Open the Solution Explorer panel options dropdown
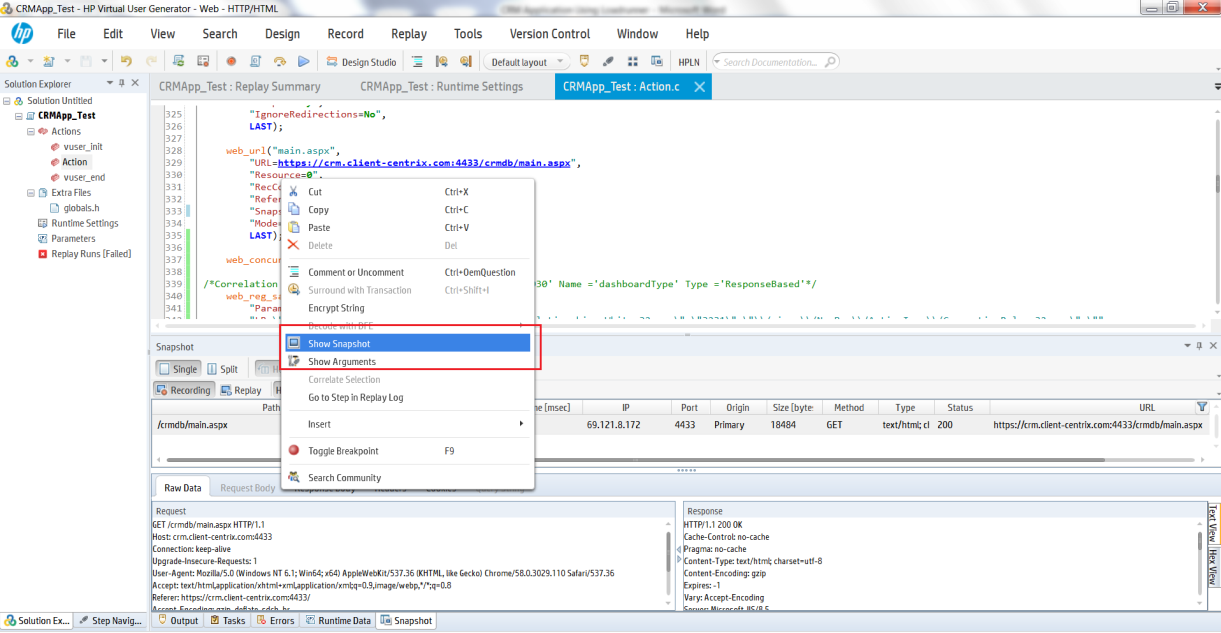Viewport: 1221px width, 633px height. coord(109,84)
